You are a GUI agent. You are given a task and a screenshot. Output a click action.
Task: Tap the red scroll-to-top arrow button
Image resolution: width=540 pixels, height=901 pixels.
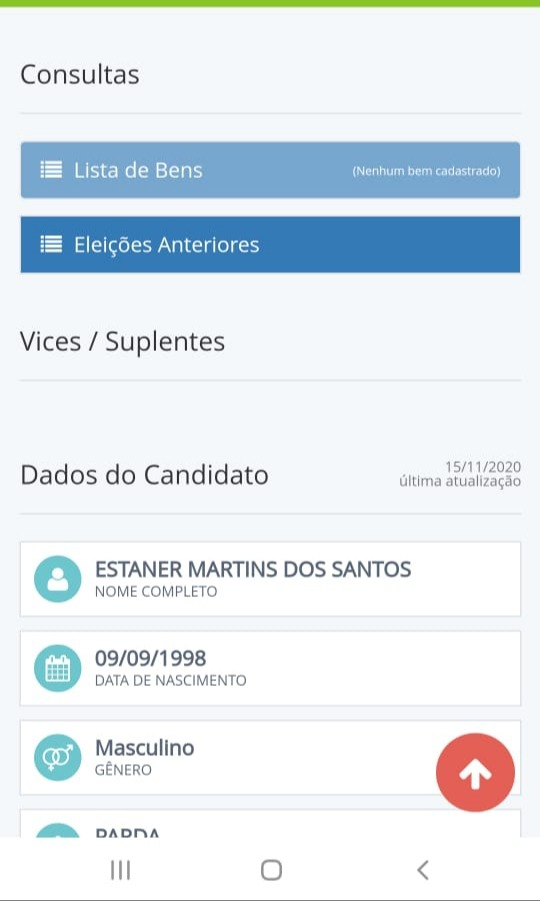[x=475, y=772]
